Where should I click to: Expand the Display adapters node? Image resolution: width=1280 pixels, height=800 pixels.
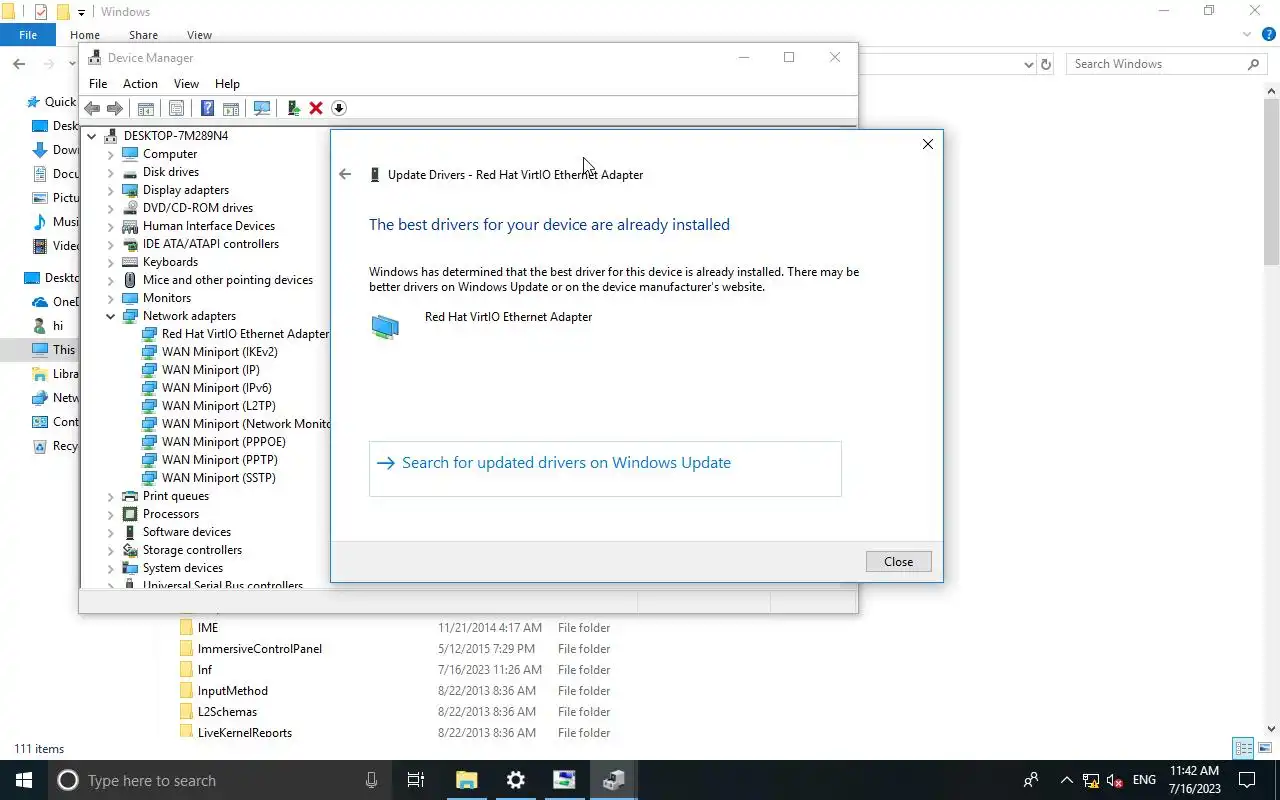pos(111,190)
